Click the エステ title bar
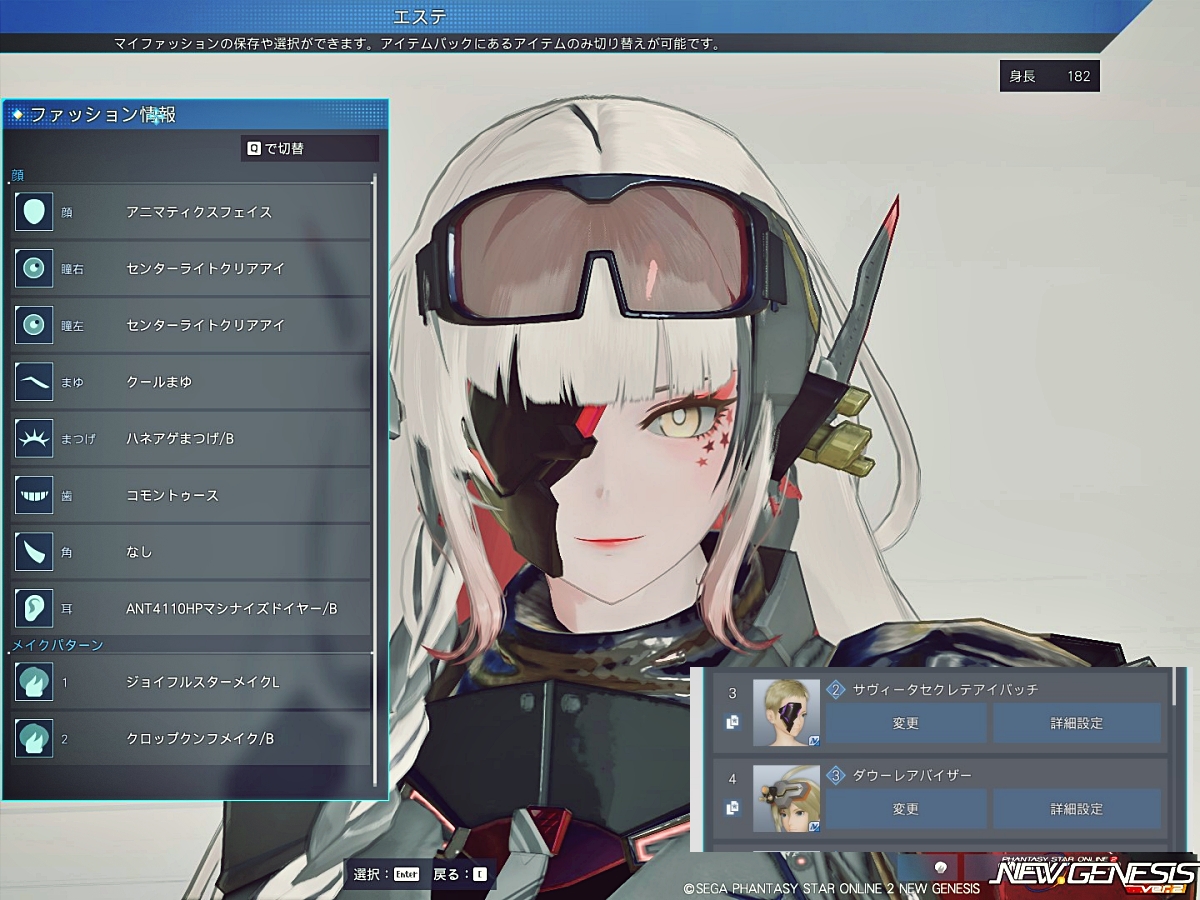Image resolution: width=1200 pixels, height=900 pixels. (x=420, y=16)
